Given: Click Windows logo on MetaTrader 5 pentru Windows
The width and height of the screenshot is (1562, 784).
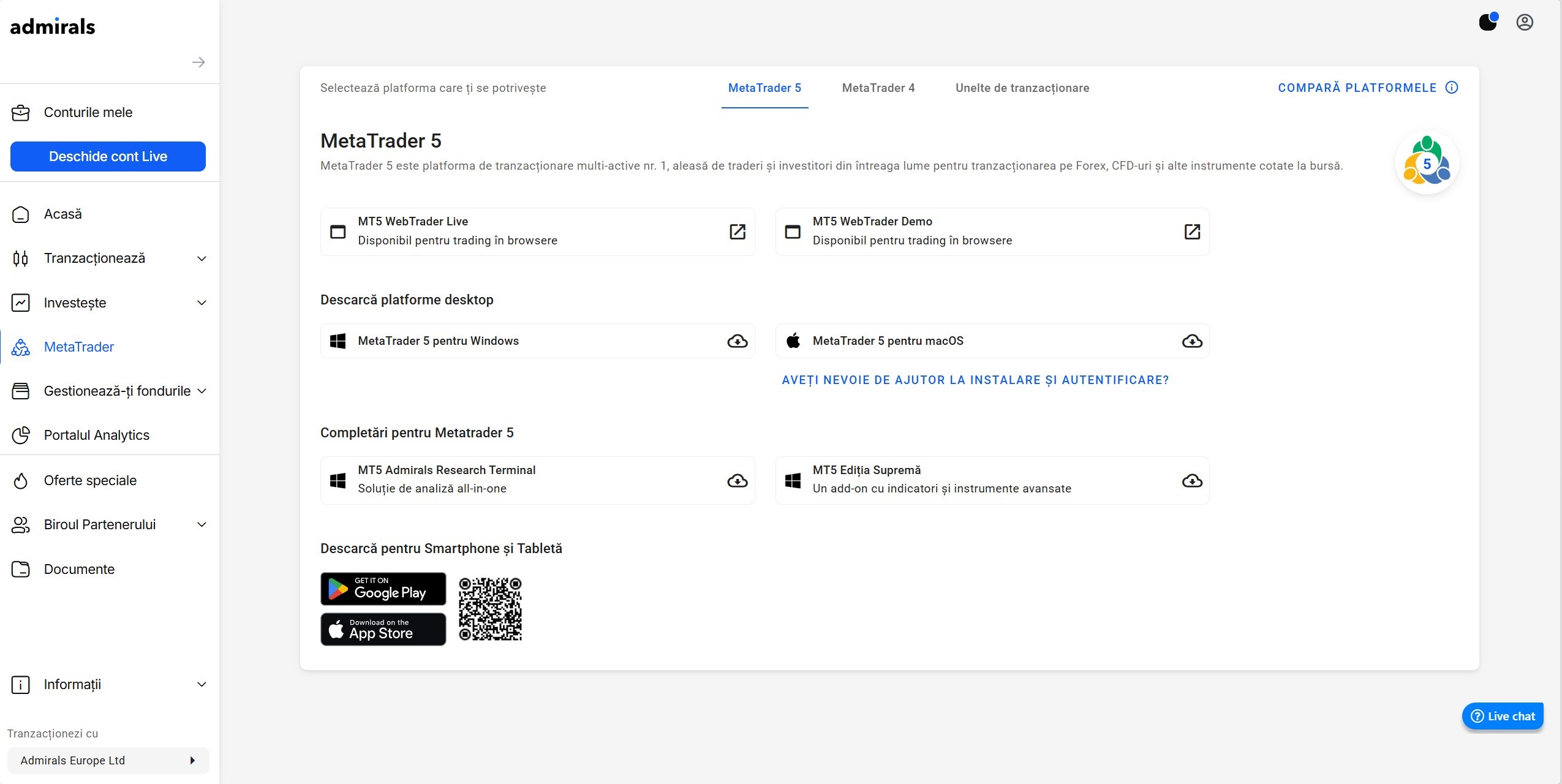Looking at the screenshot, I should (338, 341).
